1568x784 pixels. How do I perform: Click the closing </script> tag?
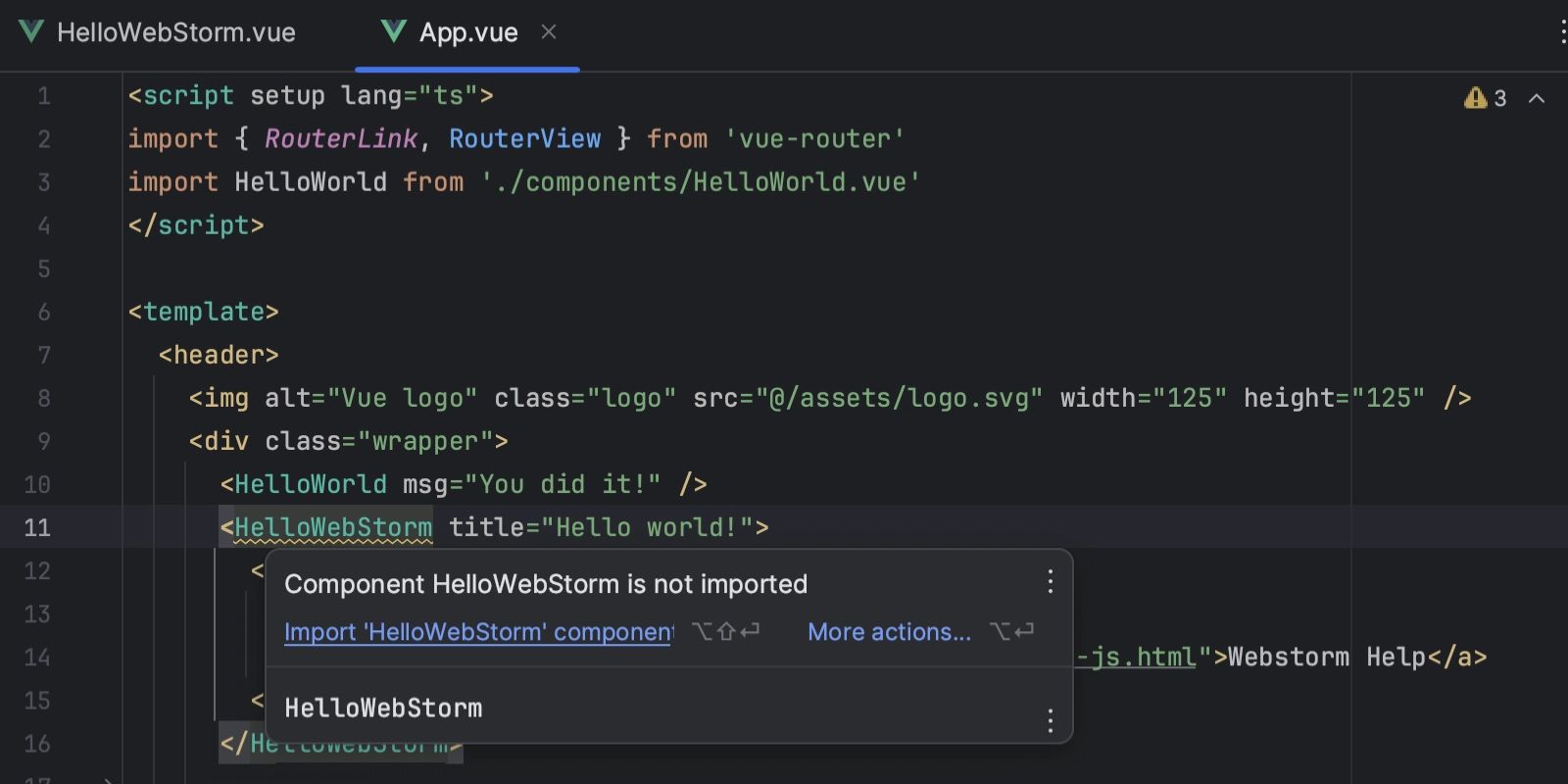(x=196, y=225)
